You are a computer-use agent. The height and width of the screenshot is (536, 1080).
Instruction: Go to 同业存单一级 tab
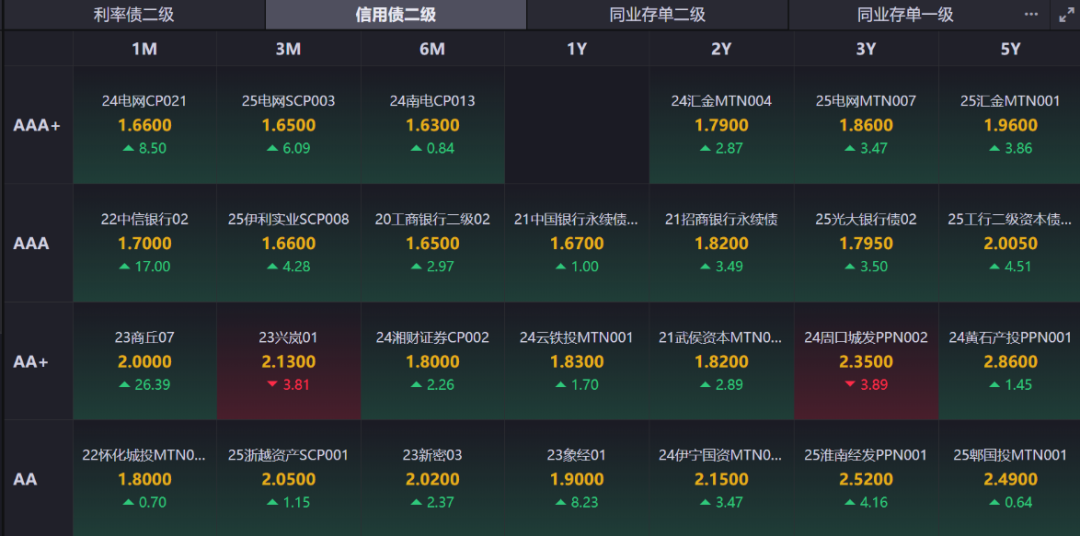905,14
